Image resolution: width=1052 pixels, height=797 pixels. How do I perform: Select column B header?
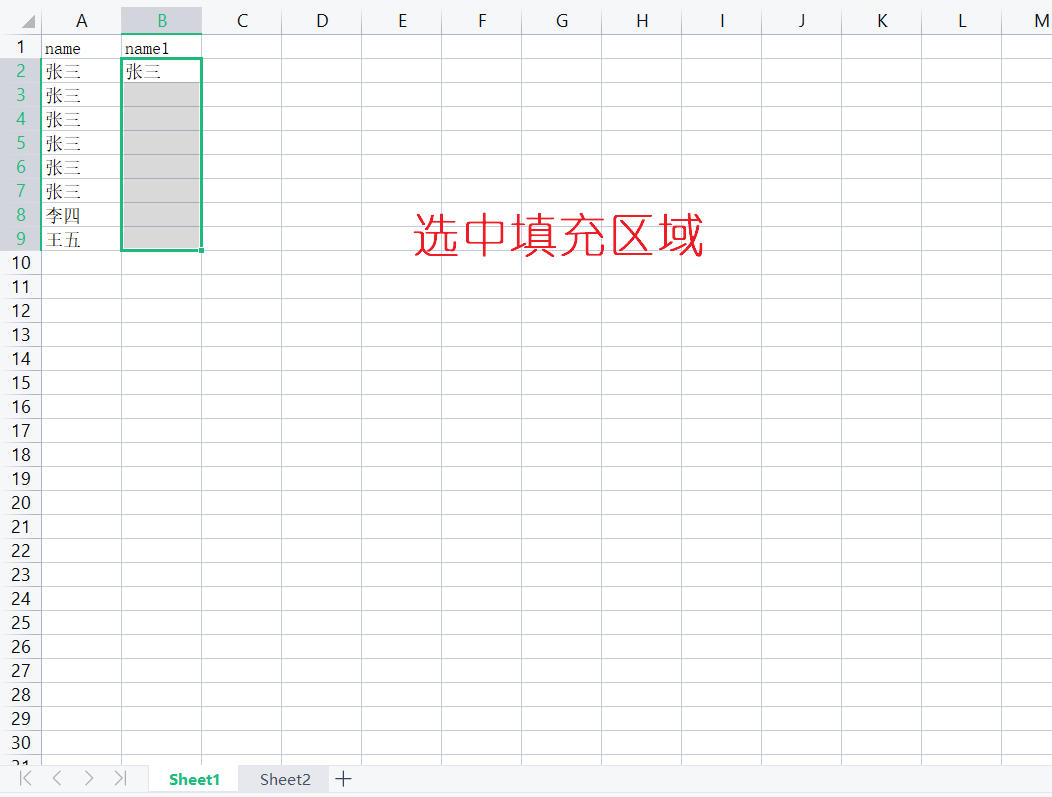[x=162, y=21]
